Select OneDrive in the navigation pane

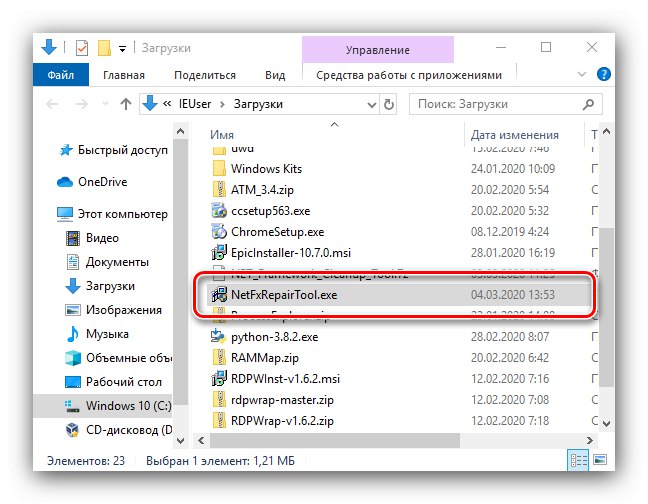pos(92,182)
